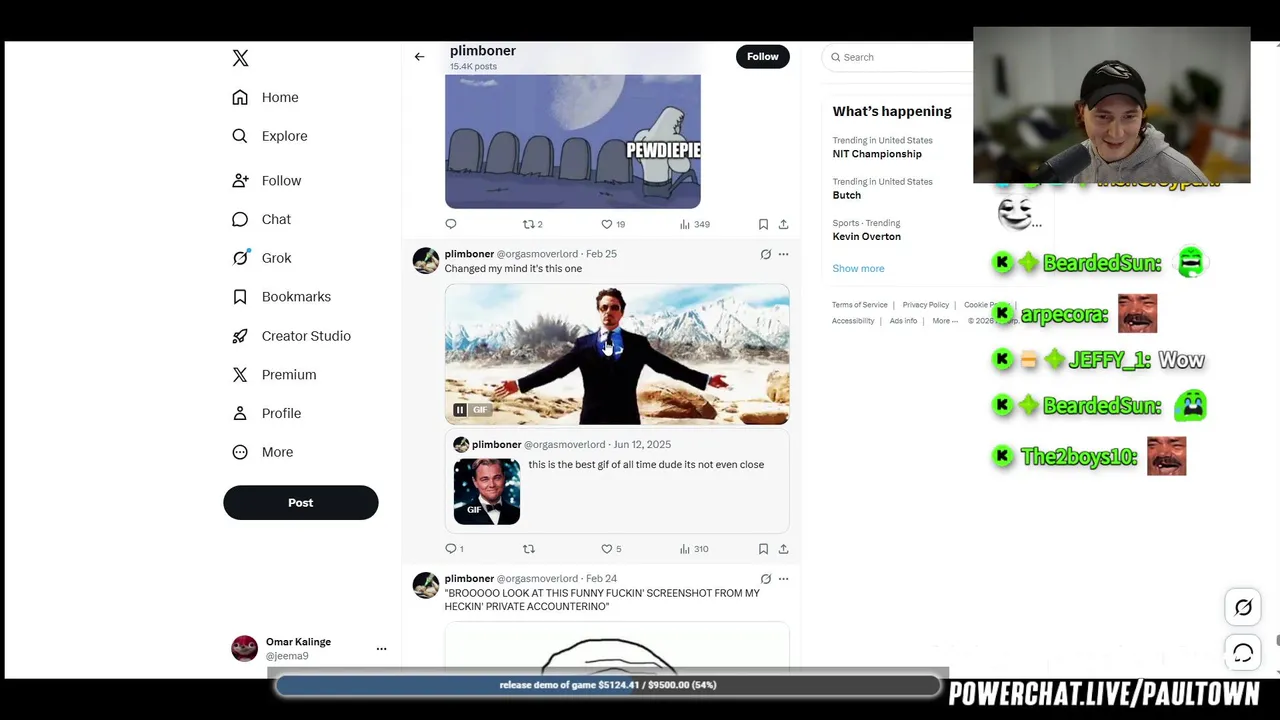Repost the post with 2 reposts

[x=532, y=224]
